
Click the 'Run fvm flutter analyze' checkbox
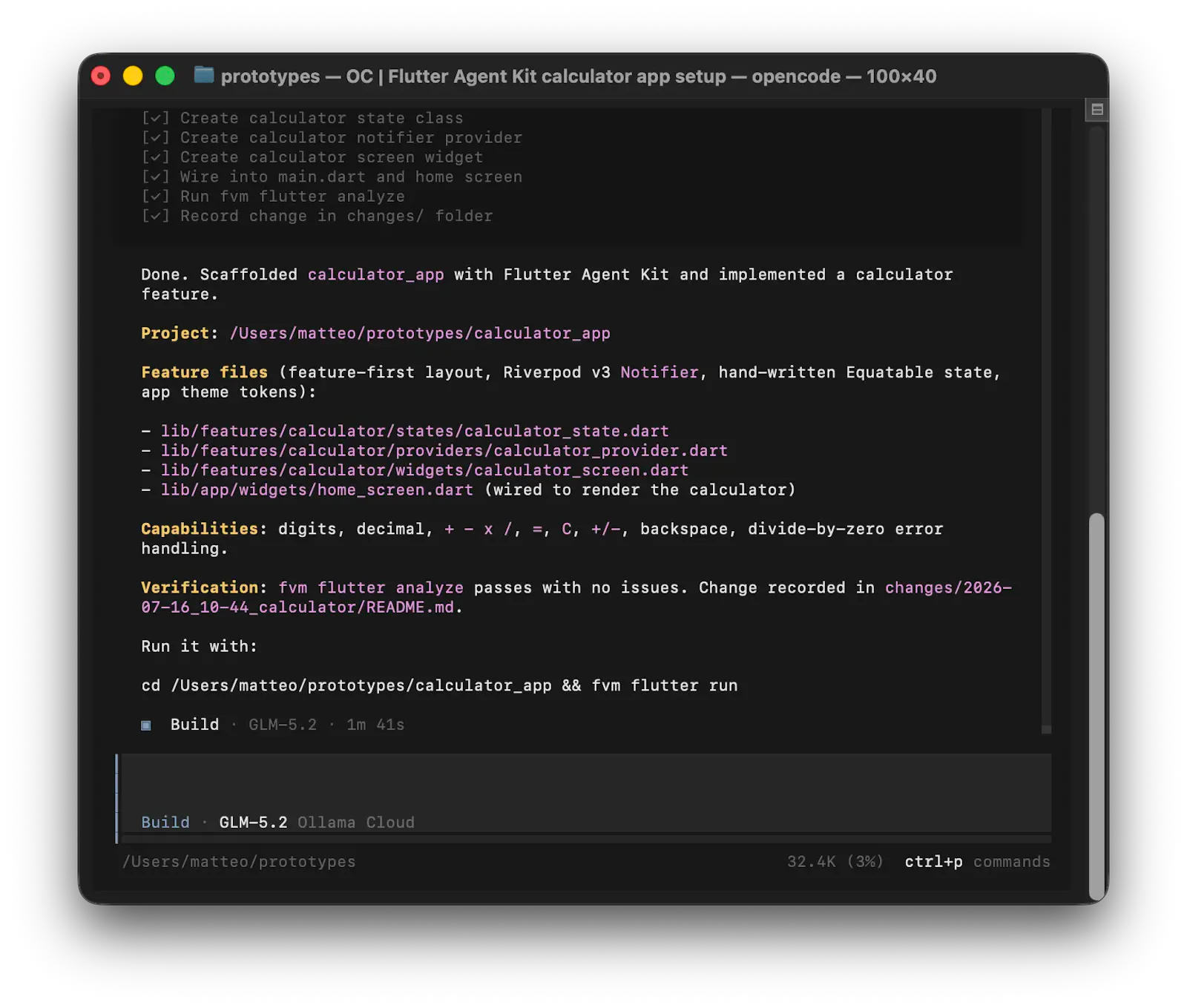pos(156,197)
